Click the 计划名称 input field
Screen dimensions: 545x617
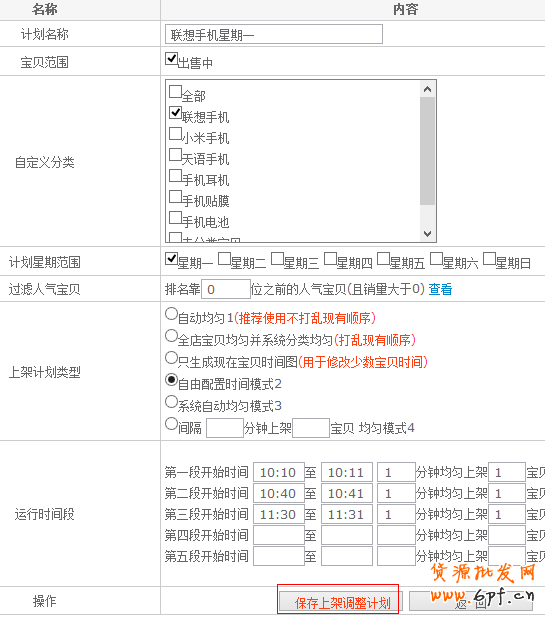coord(274,34)
